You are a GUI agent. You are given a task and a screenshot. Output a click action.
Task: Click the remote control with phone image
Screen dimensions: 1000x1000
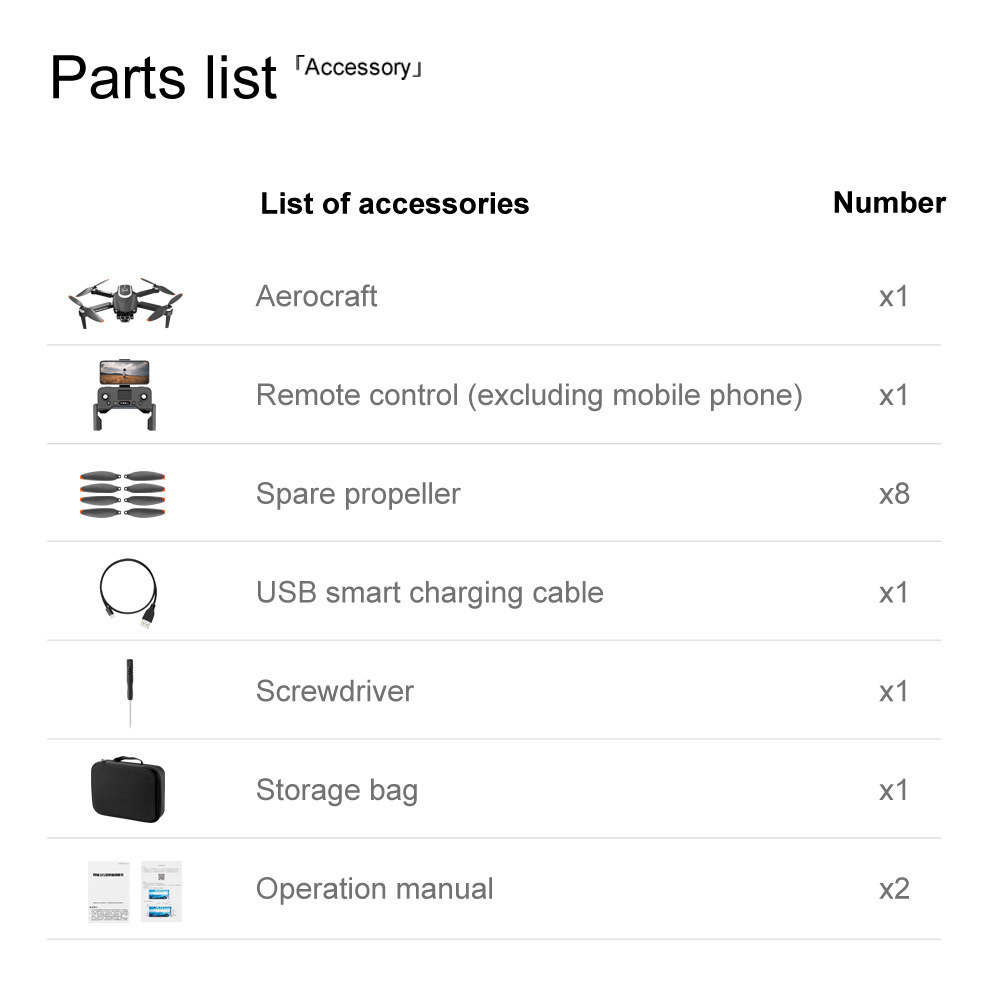tap(124, 395)
